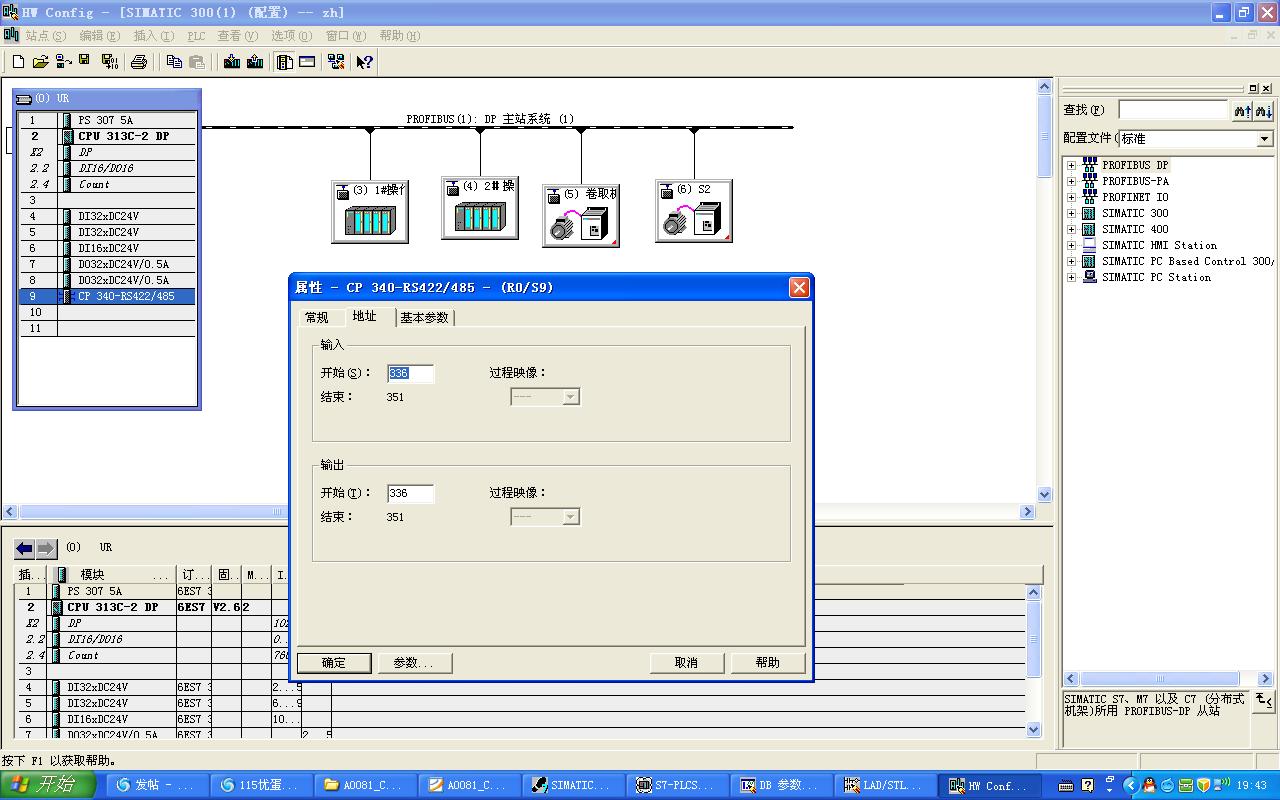
Task: Expand the PROFIBUS DP catalog node
Action: [1071, 165]
